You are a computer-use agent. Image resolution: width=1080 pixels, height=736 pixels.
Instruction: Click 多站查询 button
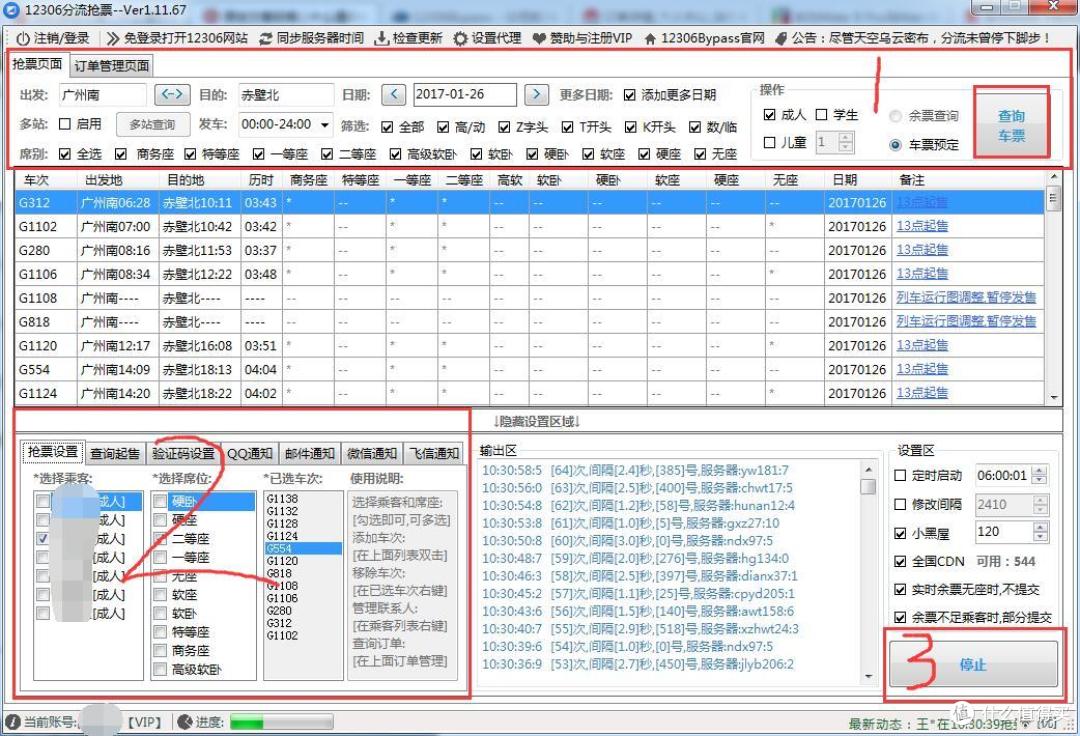[x=152, y=125]
